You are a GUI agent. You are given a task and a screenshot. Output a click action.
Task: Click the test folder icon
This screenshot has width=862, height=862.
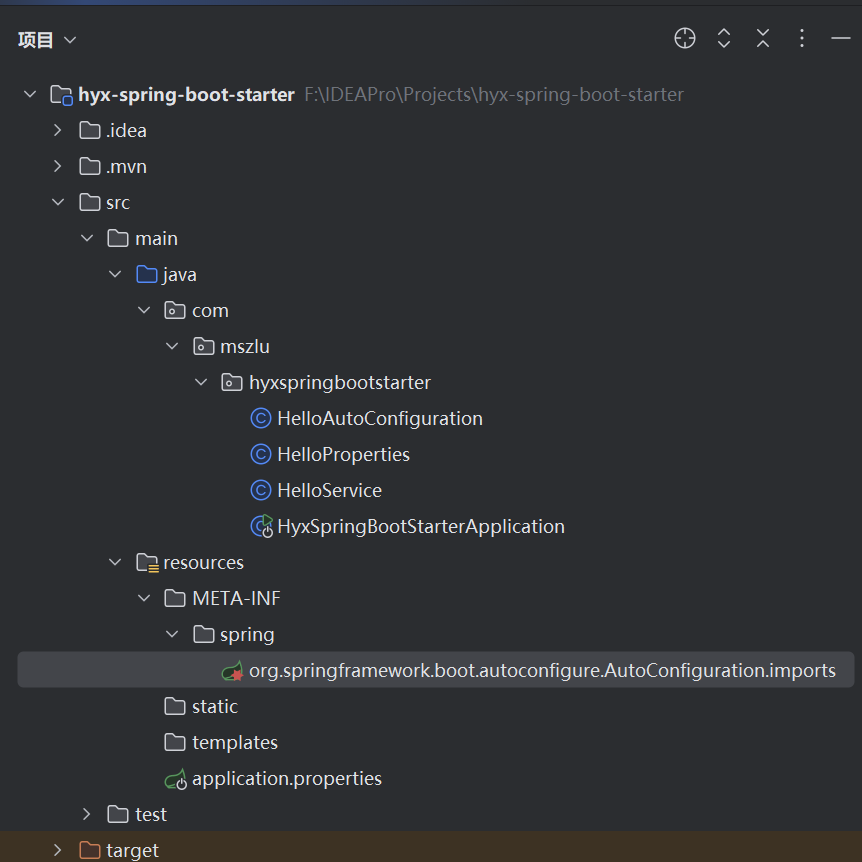118,814
